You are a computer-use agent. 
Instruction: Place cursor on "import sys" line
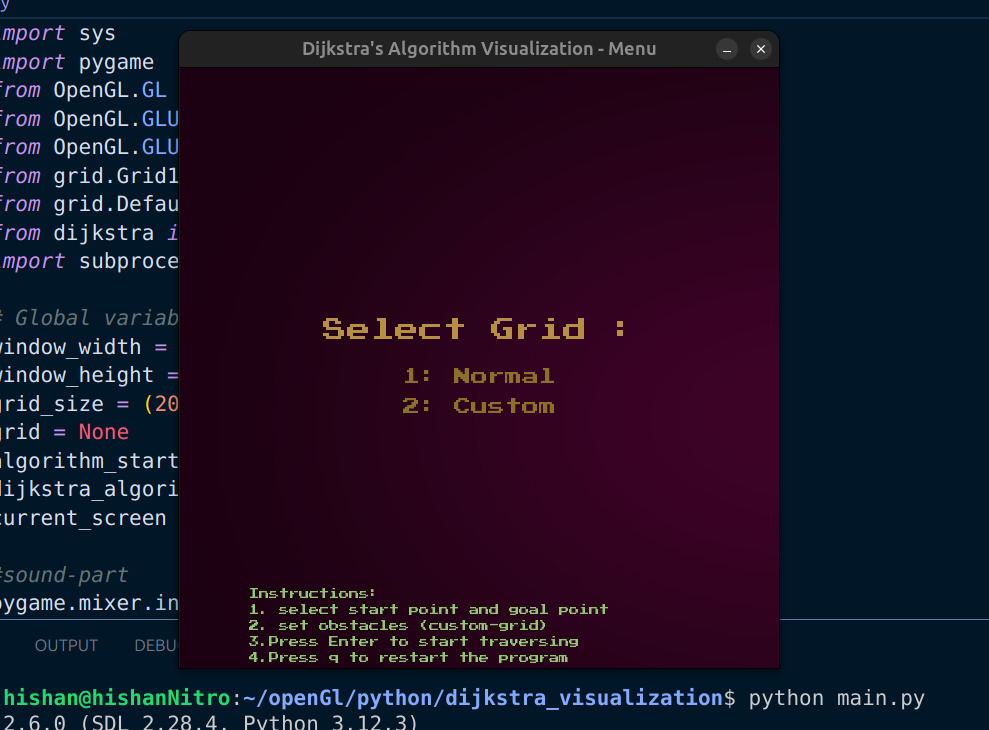tap(60, 32)
